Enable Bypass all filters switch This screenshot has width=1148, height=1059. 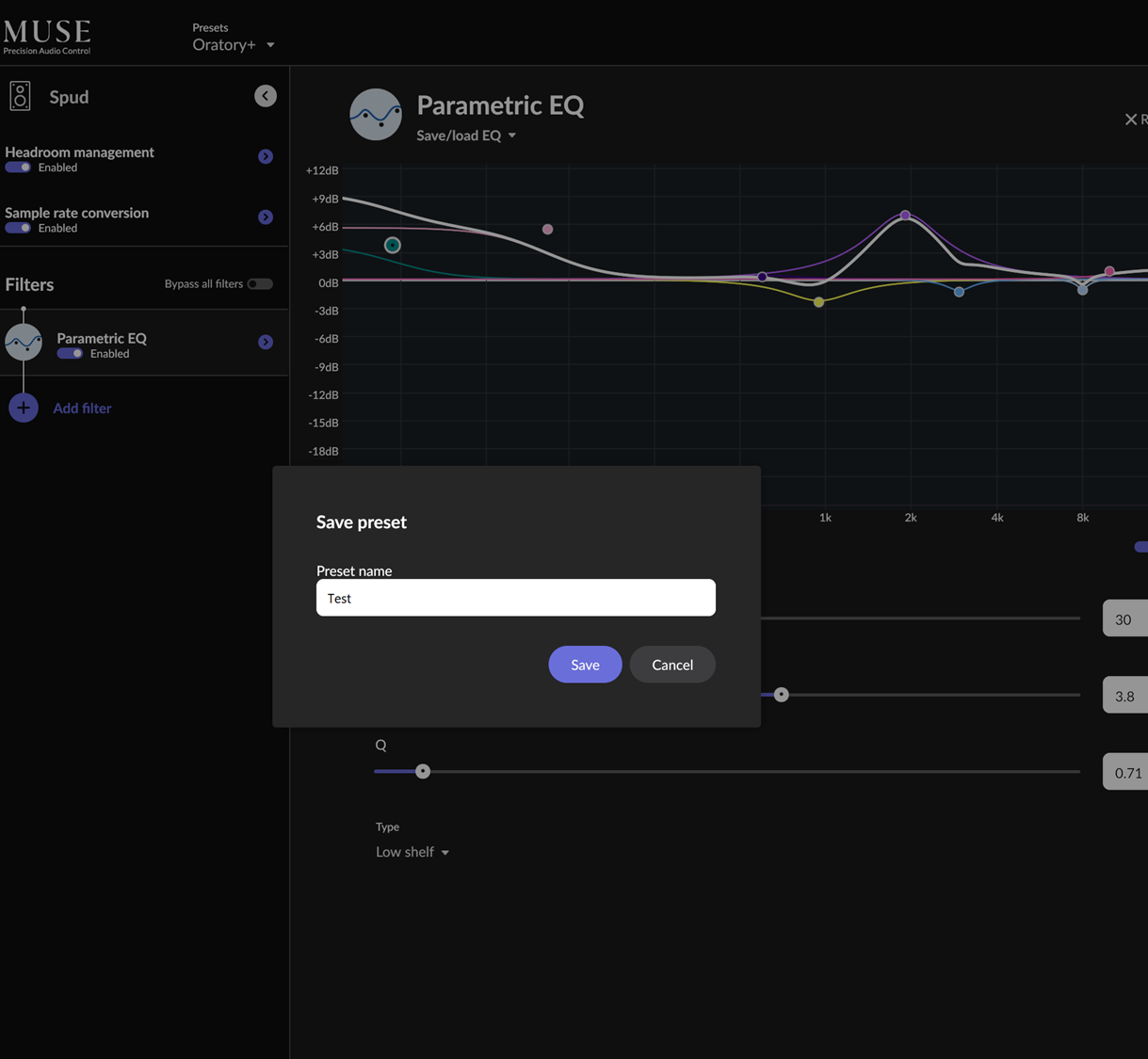click(x=259, y=284)
